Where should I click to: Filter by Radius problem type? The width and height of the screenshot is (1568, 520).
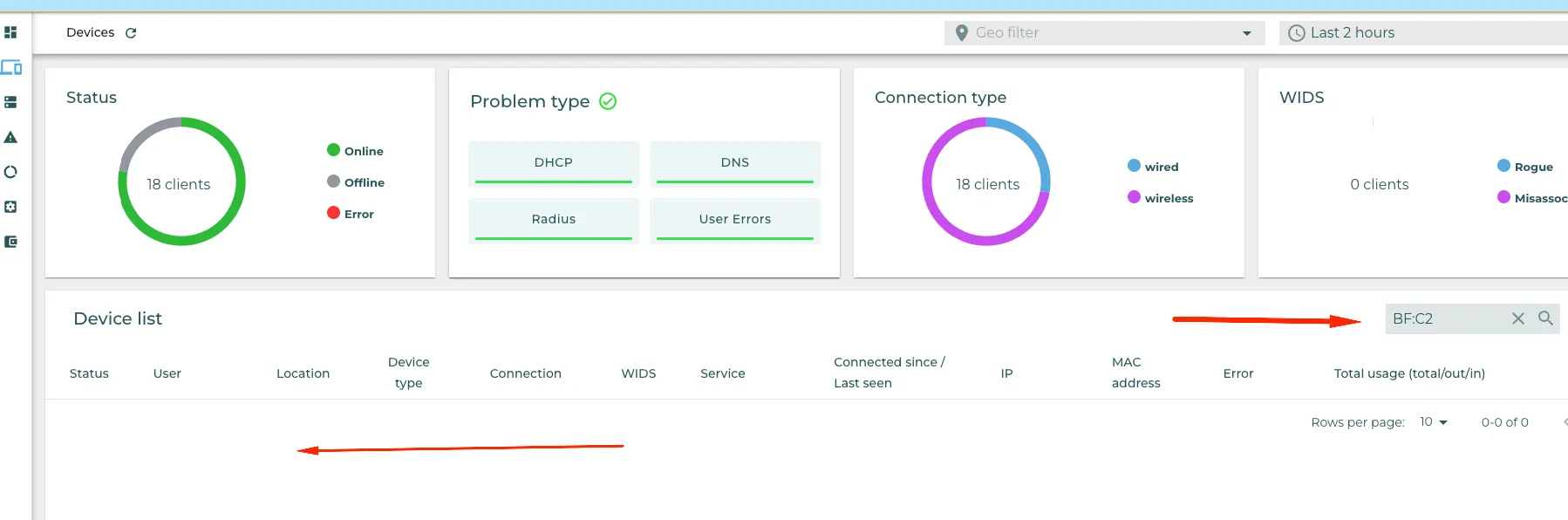[554, 220]
